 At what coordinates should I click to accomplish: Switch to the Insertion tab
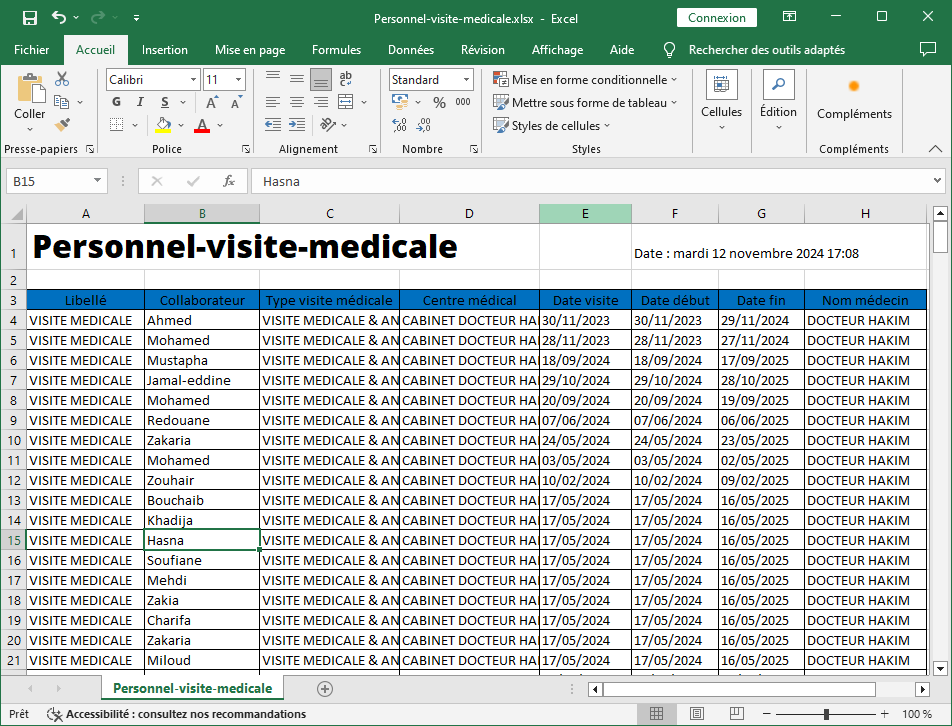click(165, 50)
